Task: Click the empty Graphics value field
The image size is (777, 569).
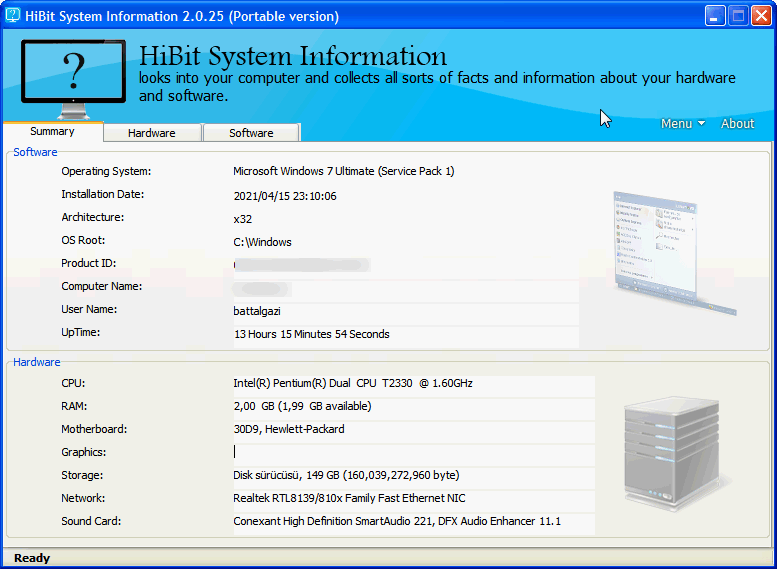Action: (414, 452)
